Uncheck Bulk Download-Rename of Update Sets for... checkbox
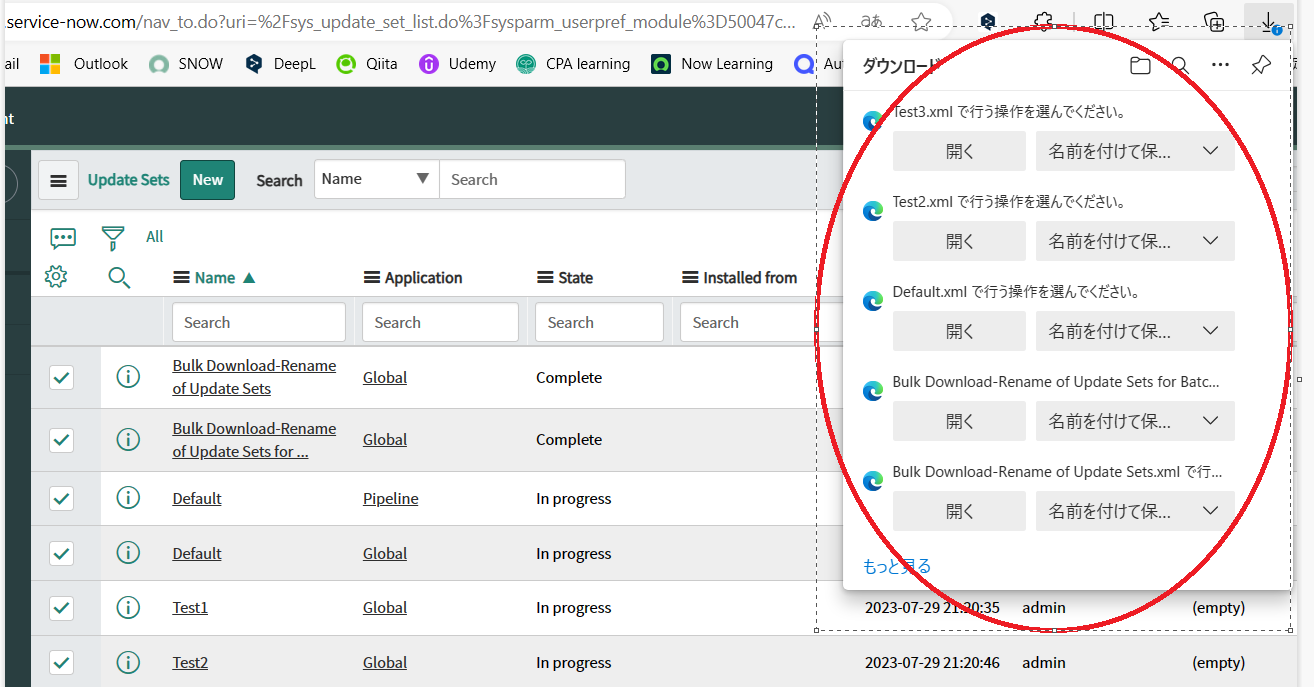This screenshot has height=687, width=1314. [61, 439]
